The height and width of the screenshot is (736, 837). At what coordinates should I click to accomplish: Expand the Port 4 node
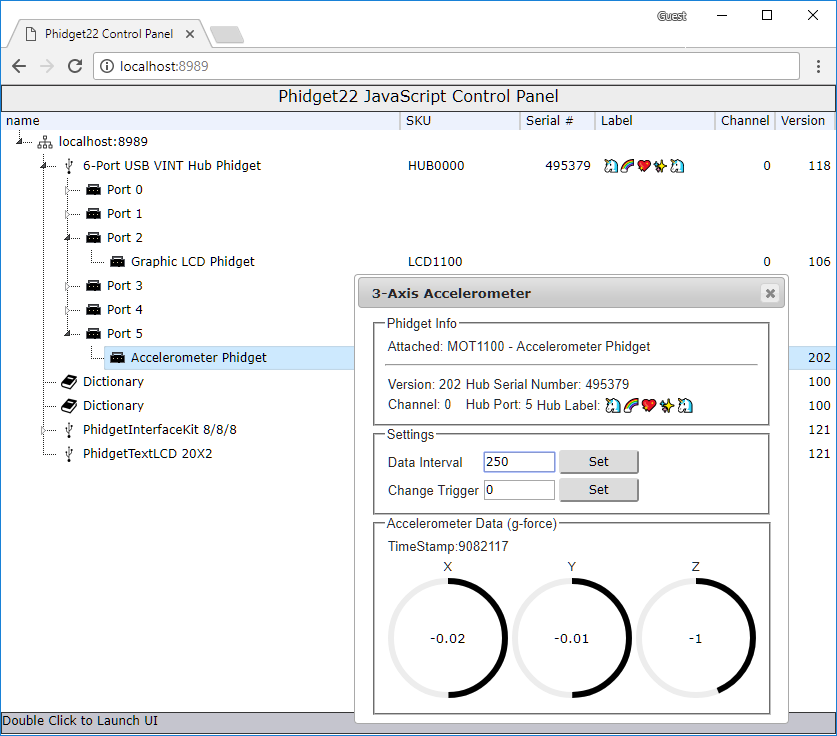tap(68, 310)
